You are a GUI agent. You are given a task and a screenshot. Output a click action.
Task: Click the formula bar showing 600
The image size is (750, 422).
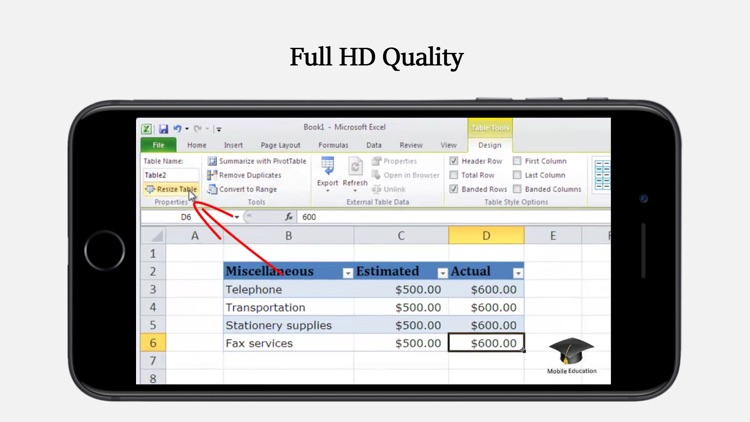[453, 217]
